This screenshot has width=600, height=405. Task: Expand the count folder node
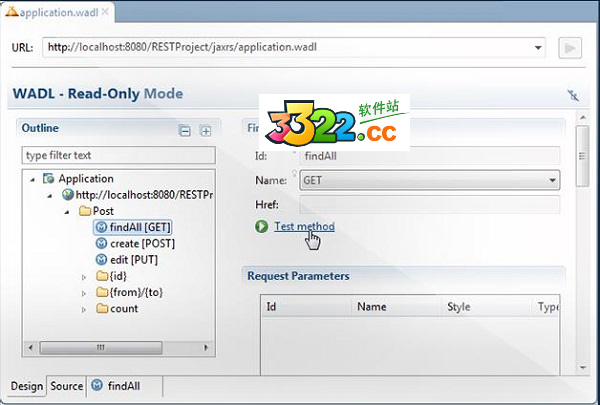coord(84,309)
